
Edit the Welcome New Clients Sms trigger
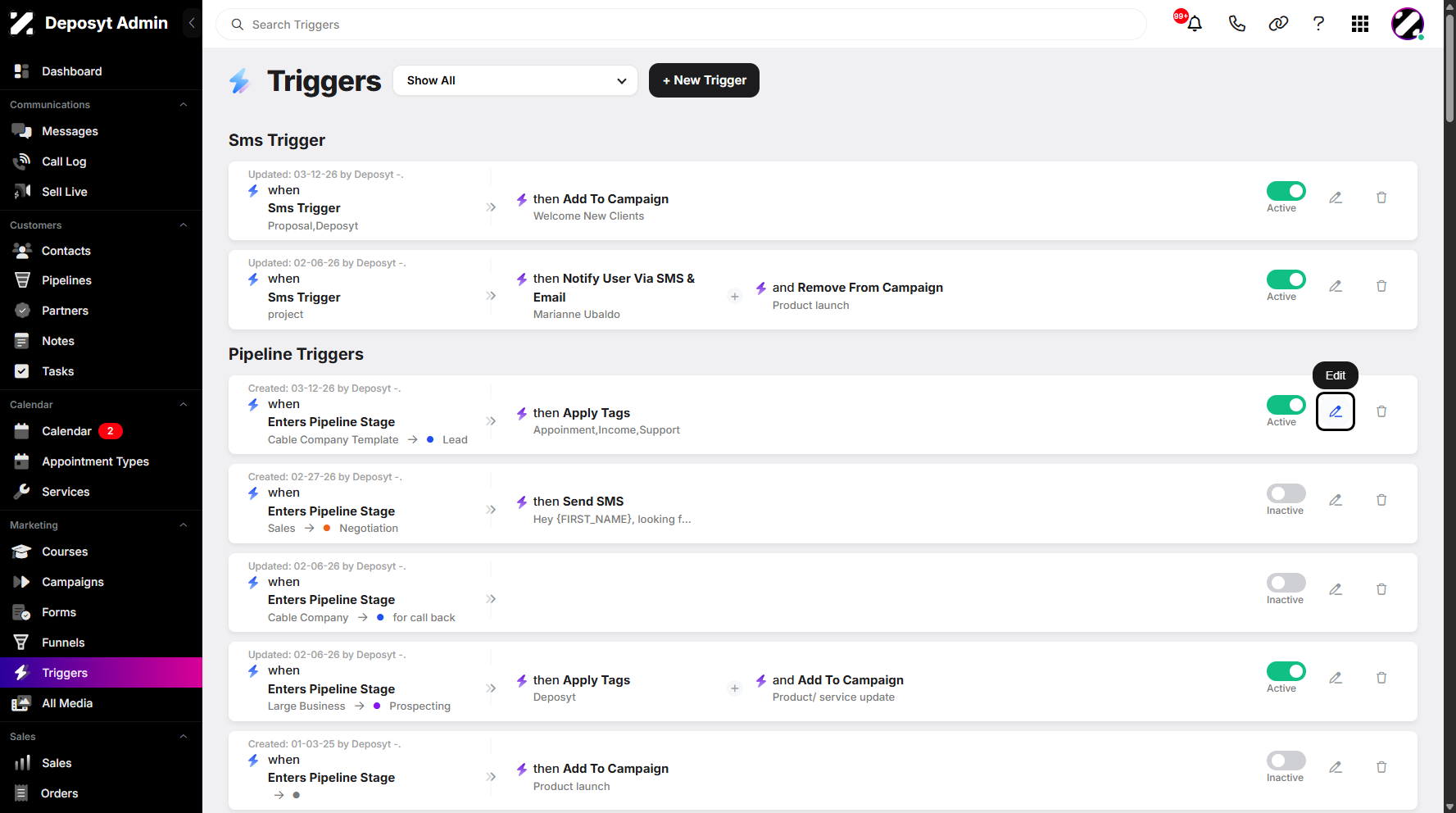[x=1336, y=198]
